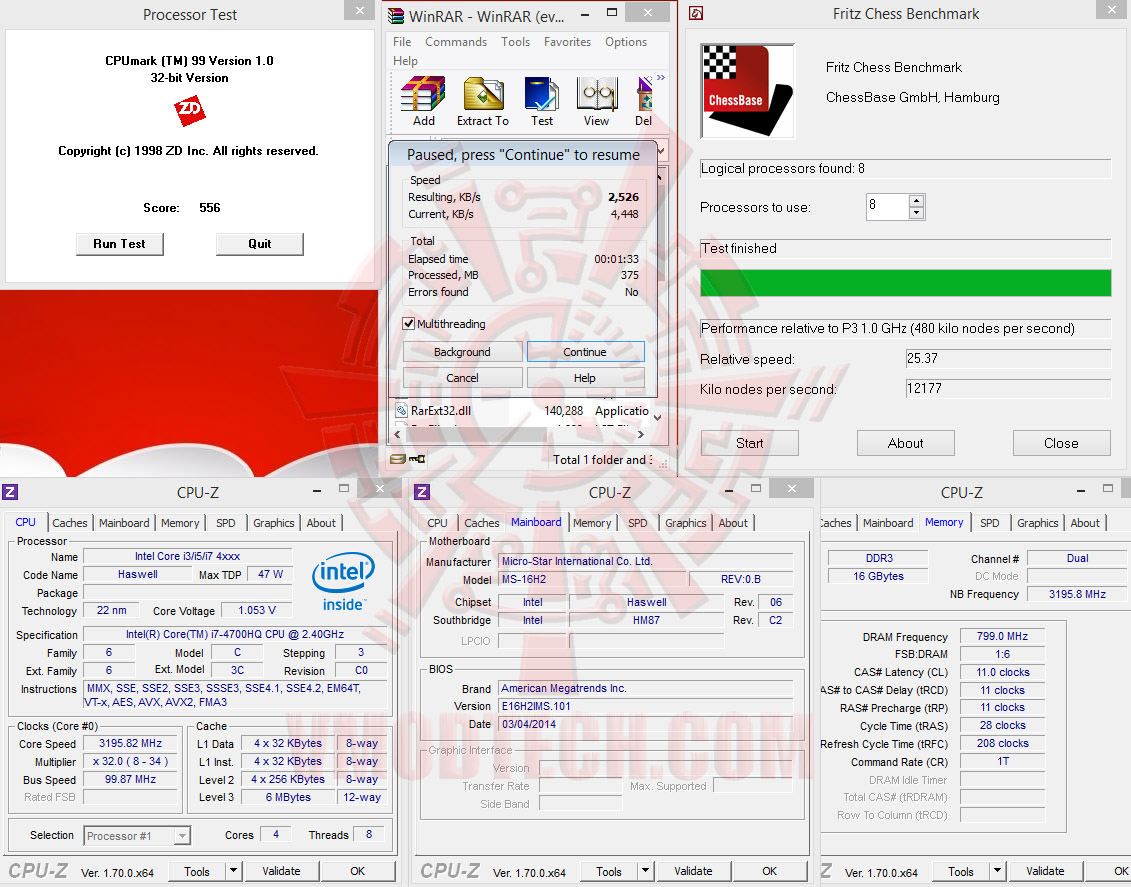Image resolution: width=1131 pixels, height=887 pixels.
Task: Open WinRAR Favorites menu
Action: tap(568, 42)
